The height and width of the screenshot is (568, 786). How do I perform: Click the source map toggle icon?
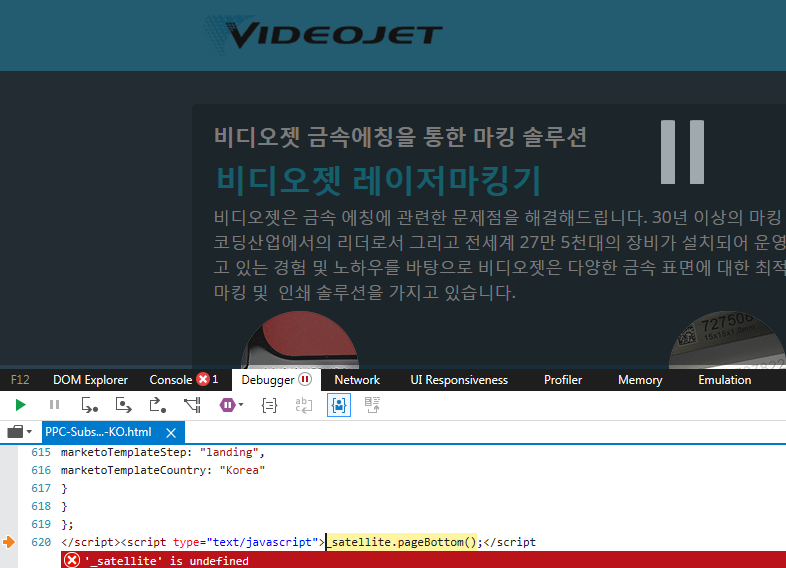[x=372, y=405]
